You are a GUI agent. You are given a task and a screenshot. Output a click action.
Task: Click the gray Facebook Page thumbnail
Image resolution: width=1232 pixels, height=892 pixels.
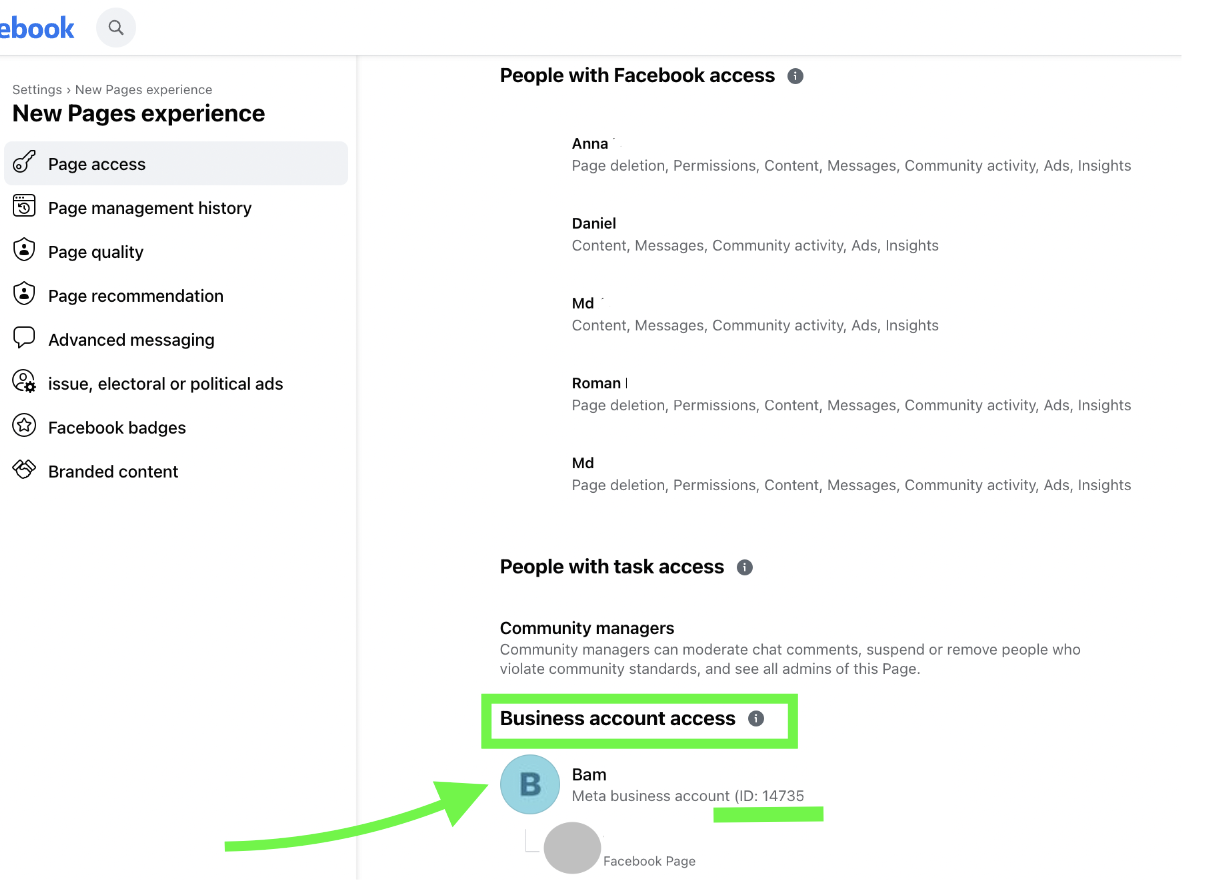572,848
